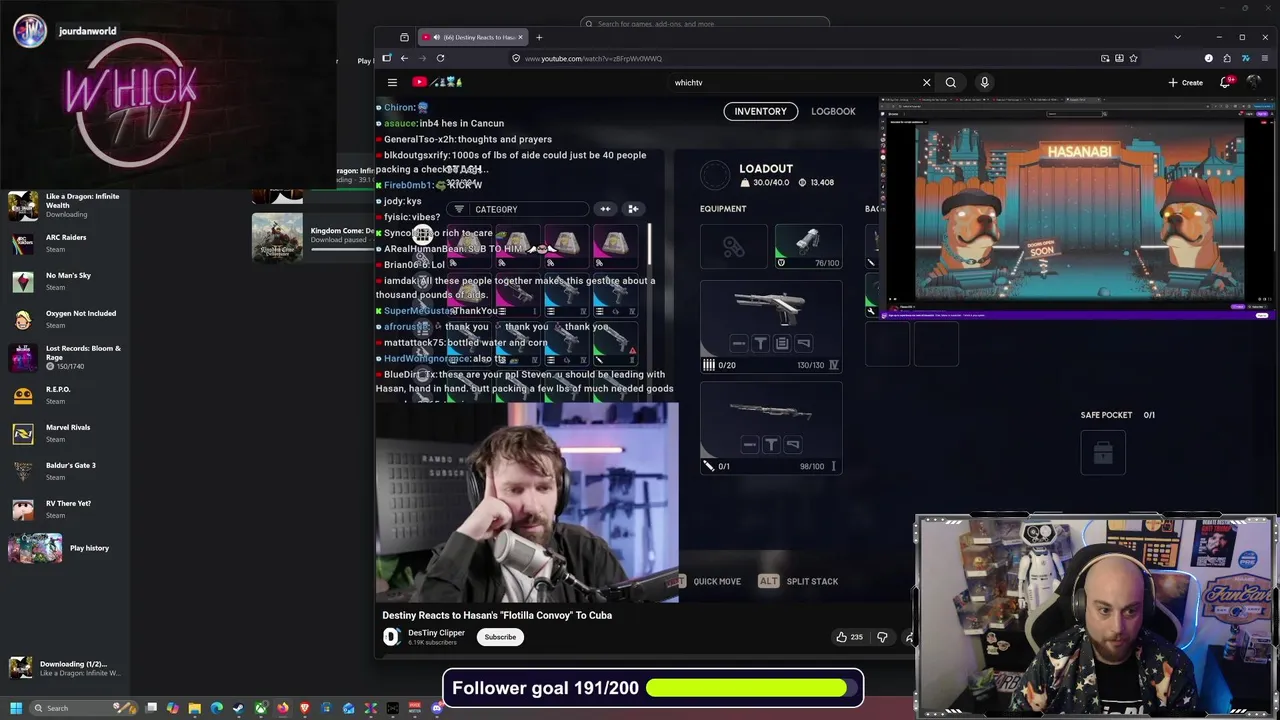The width and height of the screenshot is (1280, 720).
Task: Open the Windows Start menu
Action: pyautogui.click(x=16, y=708)
